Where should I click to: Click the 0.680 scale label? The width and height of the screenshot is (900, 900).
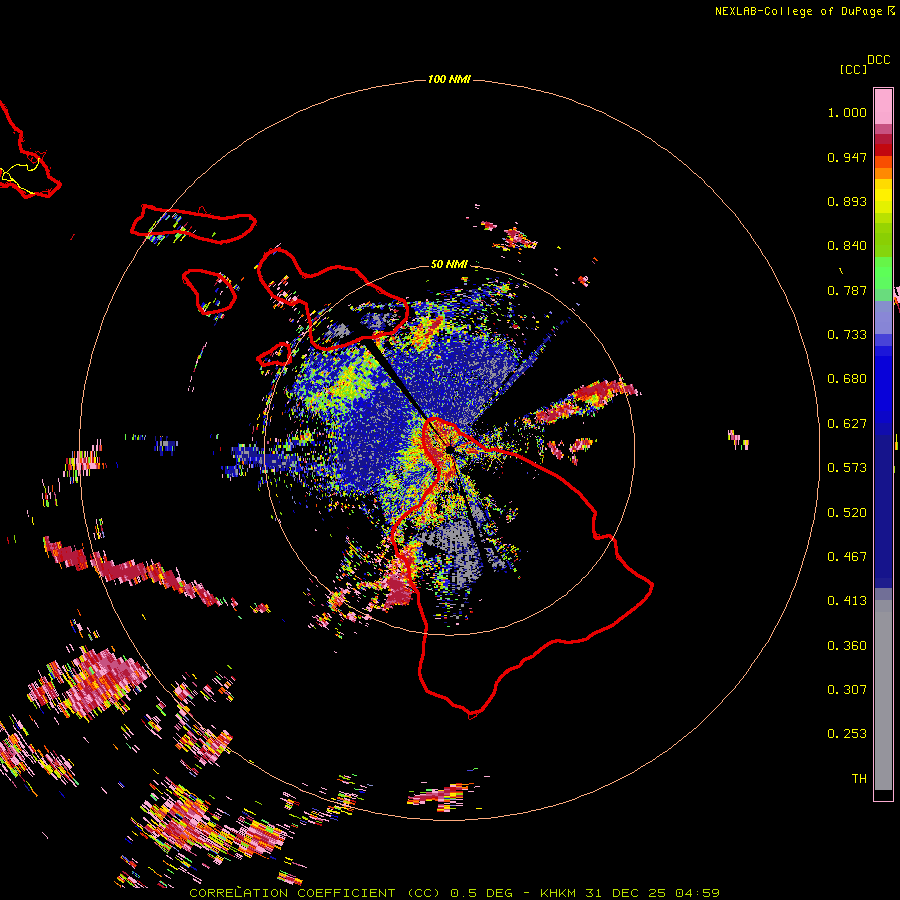[x=847, y=379]
